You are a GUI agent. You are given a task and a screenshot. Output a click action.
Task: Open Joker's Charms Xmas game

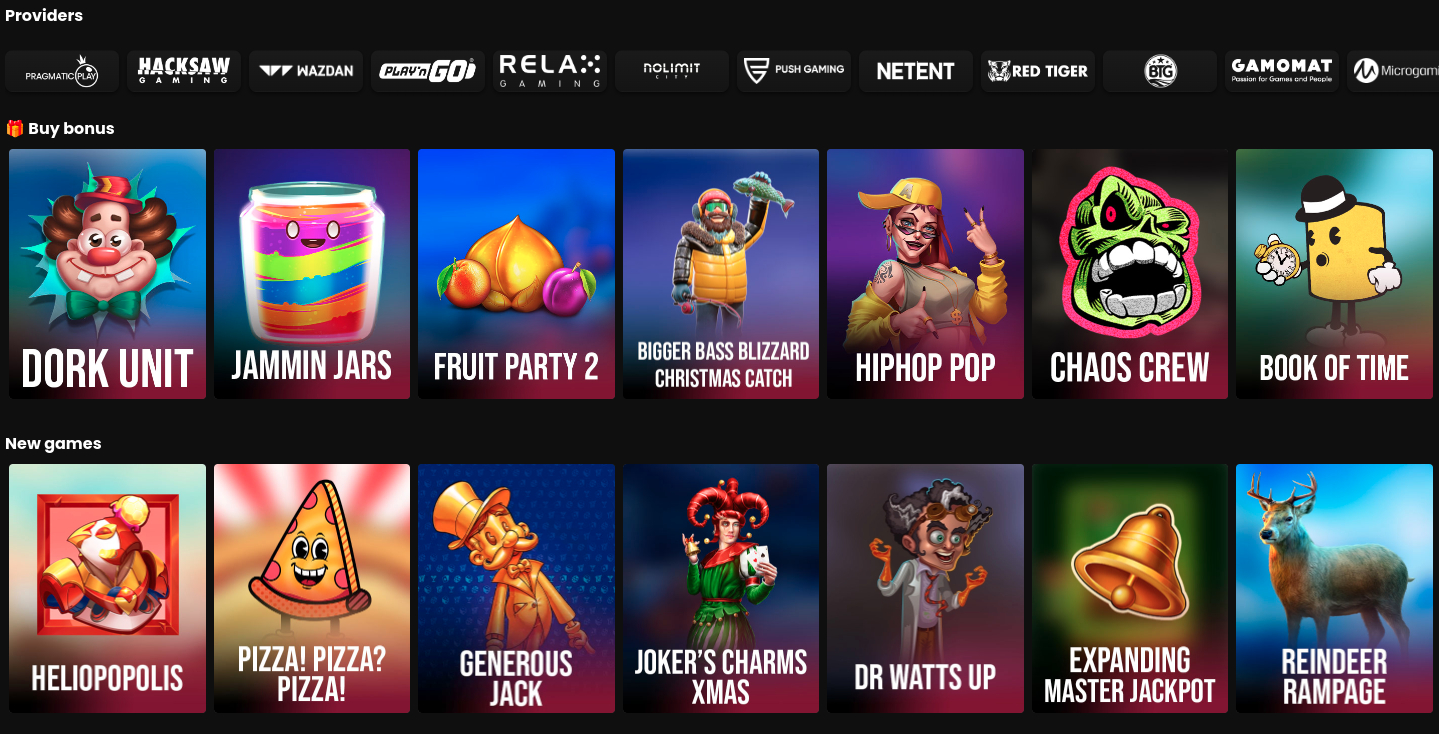pos(721,588)
